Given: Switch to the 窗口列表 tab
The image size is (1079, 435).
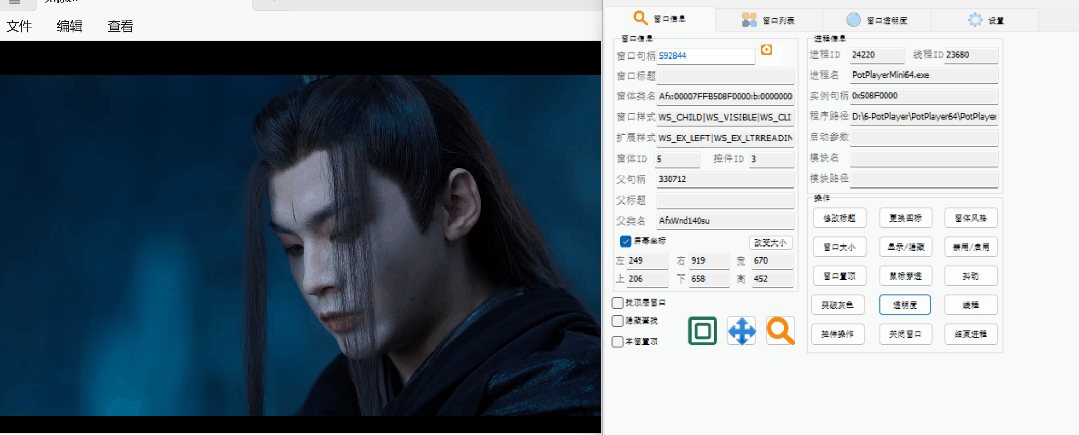Looking at the screenshot, I should 768,21.
